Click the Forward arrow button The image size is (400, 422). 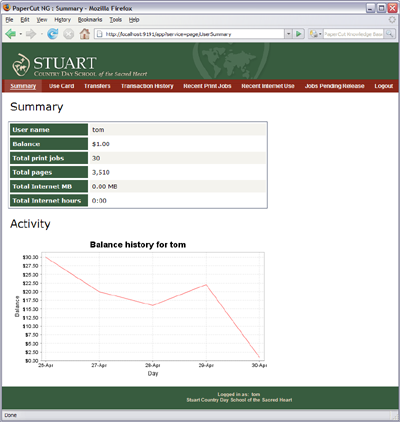coord(31,34)
